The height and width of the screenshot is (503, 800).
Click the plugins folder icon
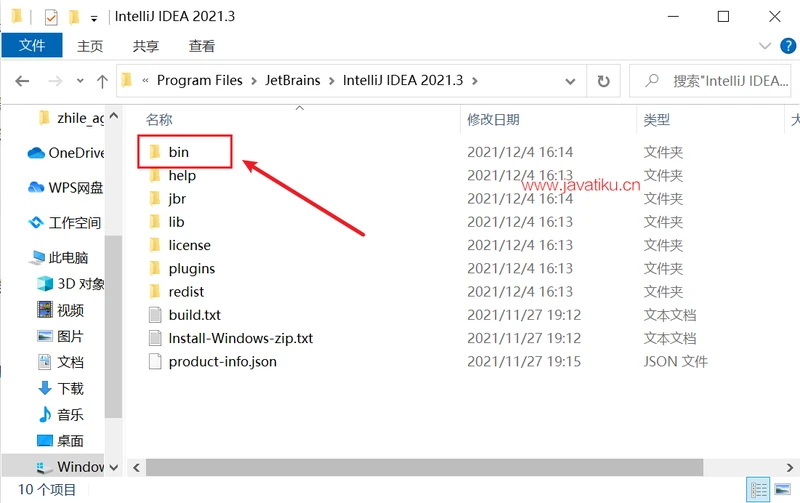click(x=155, y=268)
